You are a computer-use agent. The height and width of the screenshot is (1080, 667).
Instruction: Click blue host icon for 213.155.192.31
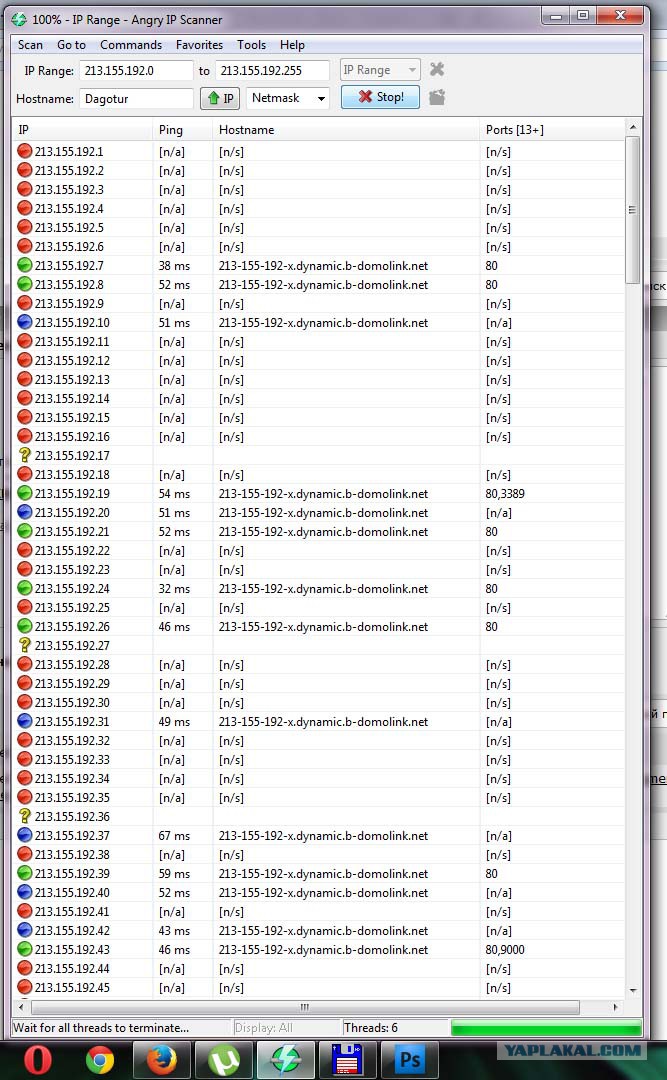(x=25, y=721)
